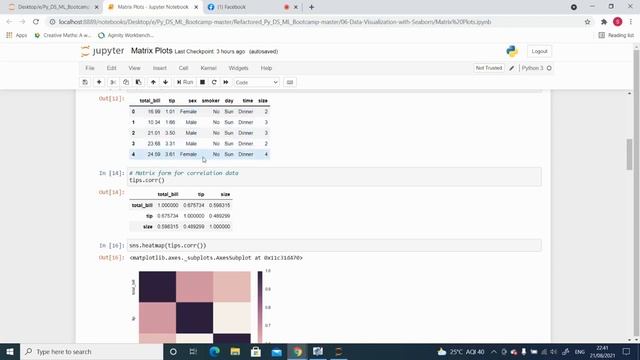Open File Explorer from the taskbar

[235, 351]
